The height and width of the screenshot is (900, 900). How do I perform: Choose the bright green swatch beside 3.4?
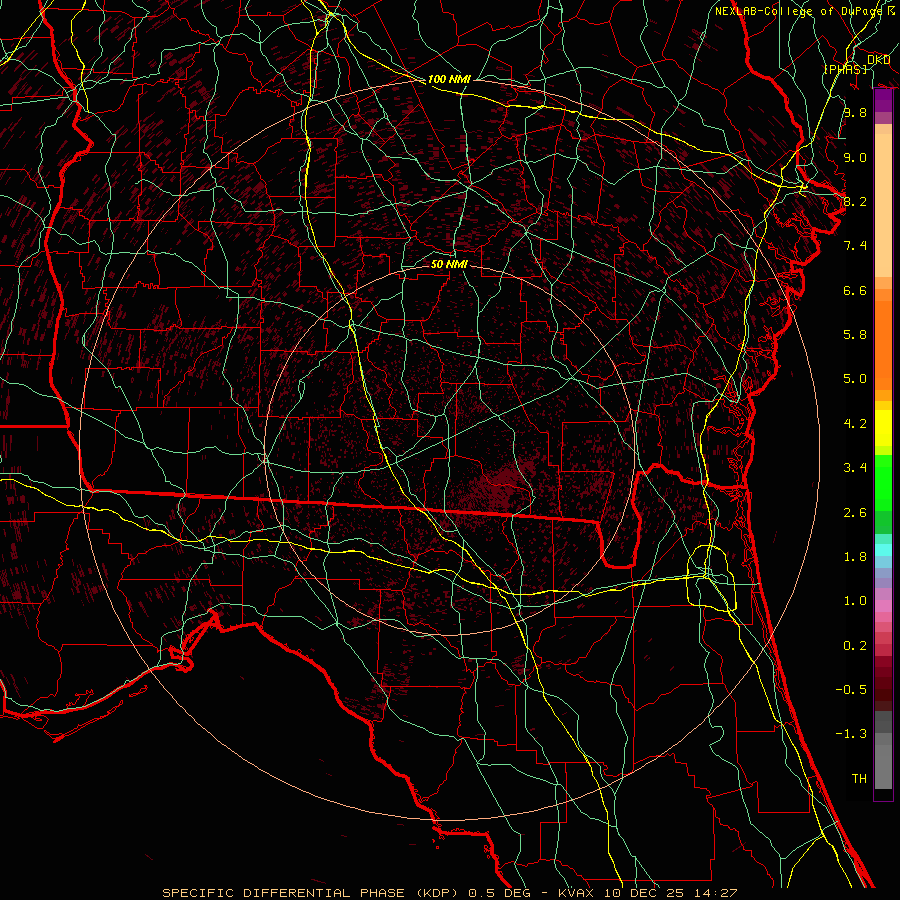click(883, 468)
